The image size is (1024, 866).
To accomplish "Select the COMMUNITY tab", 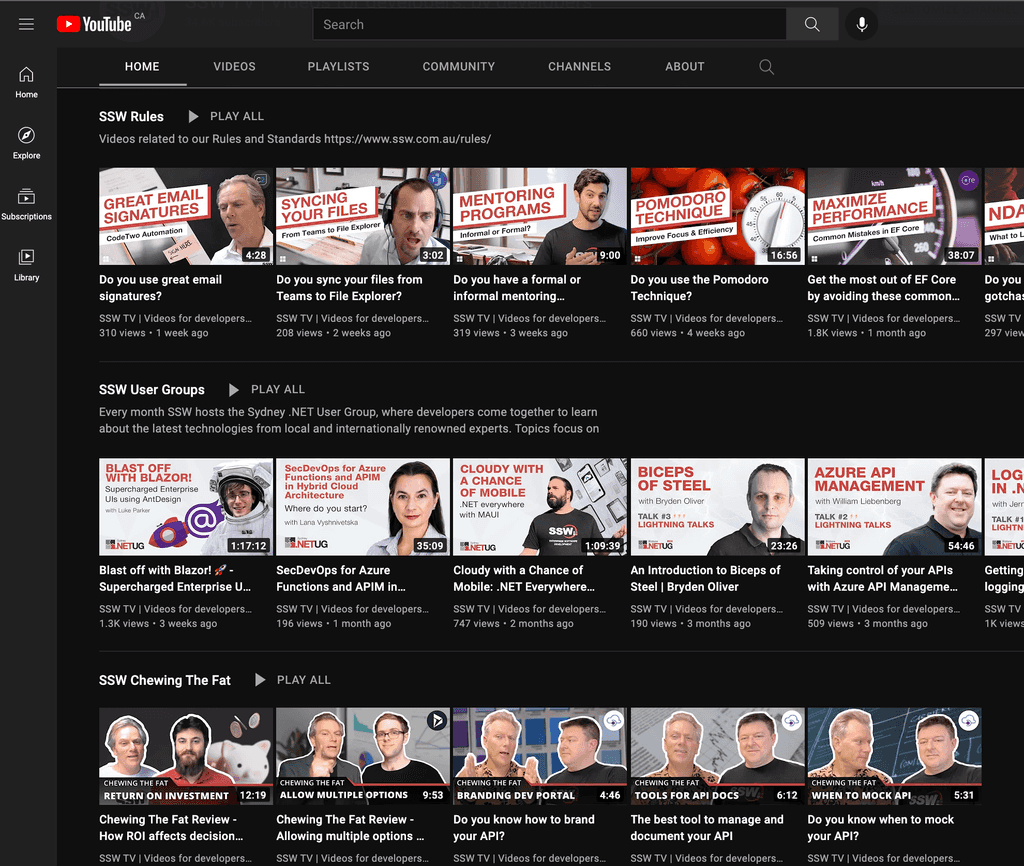I will (458, 67).
